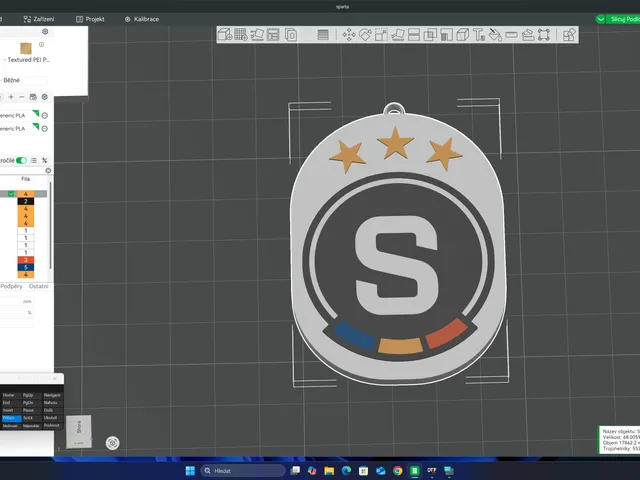The width and height of the screenshot is (640, 480).
Task: Click the black filament cell numbered 2
Action: click(26, 201)
